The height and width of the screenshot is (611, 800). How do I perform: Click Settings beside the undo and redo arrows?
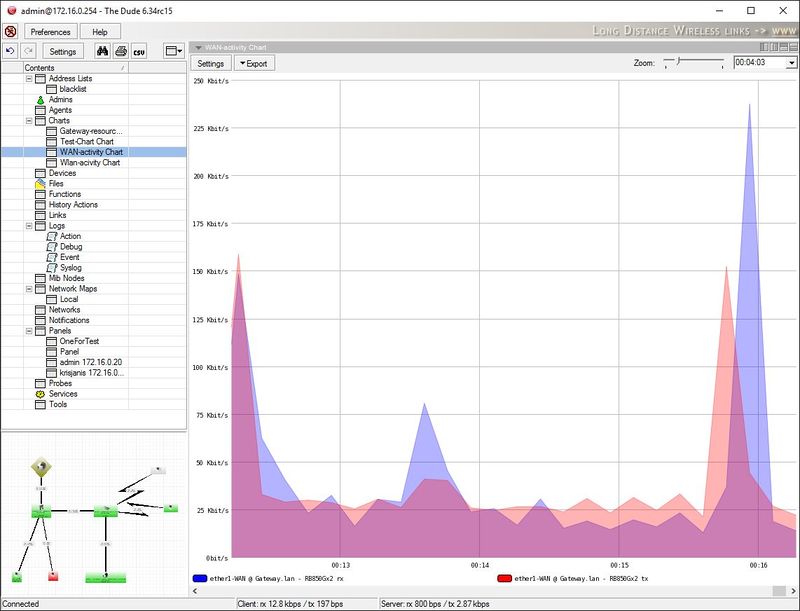coord(63,52)
